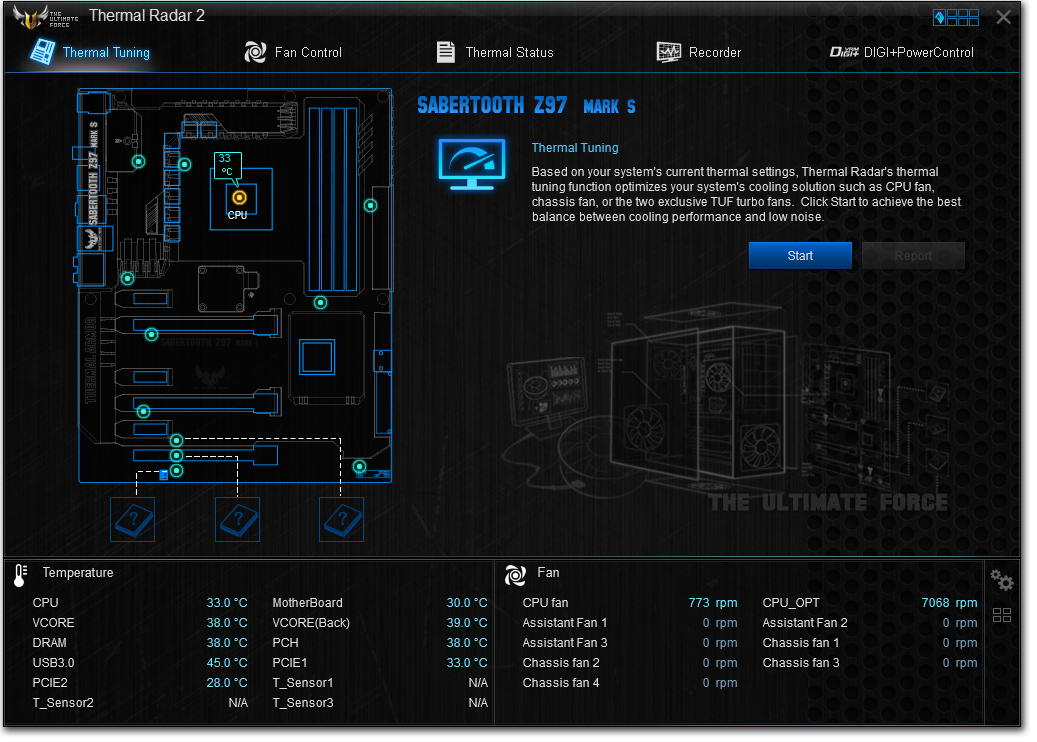Click the Chassis fan 1 row label
The height and width of the screenshot is (742, 1037).
pyautogui.click(x=801, y=643)
